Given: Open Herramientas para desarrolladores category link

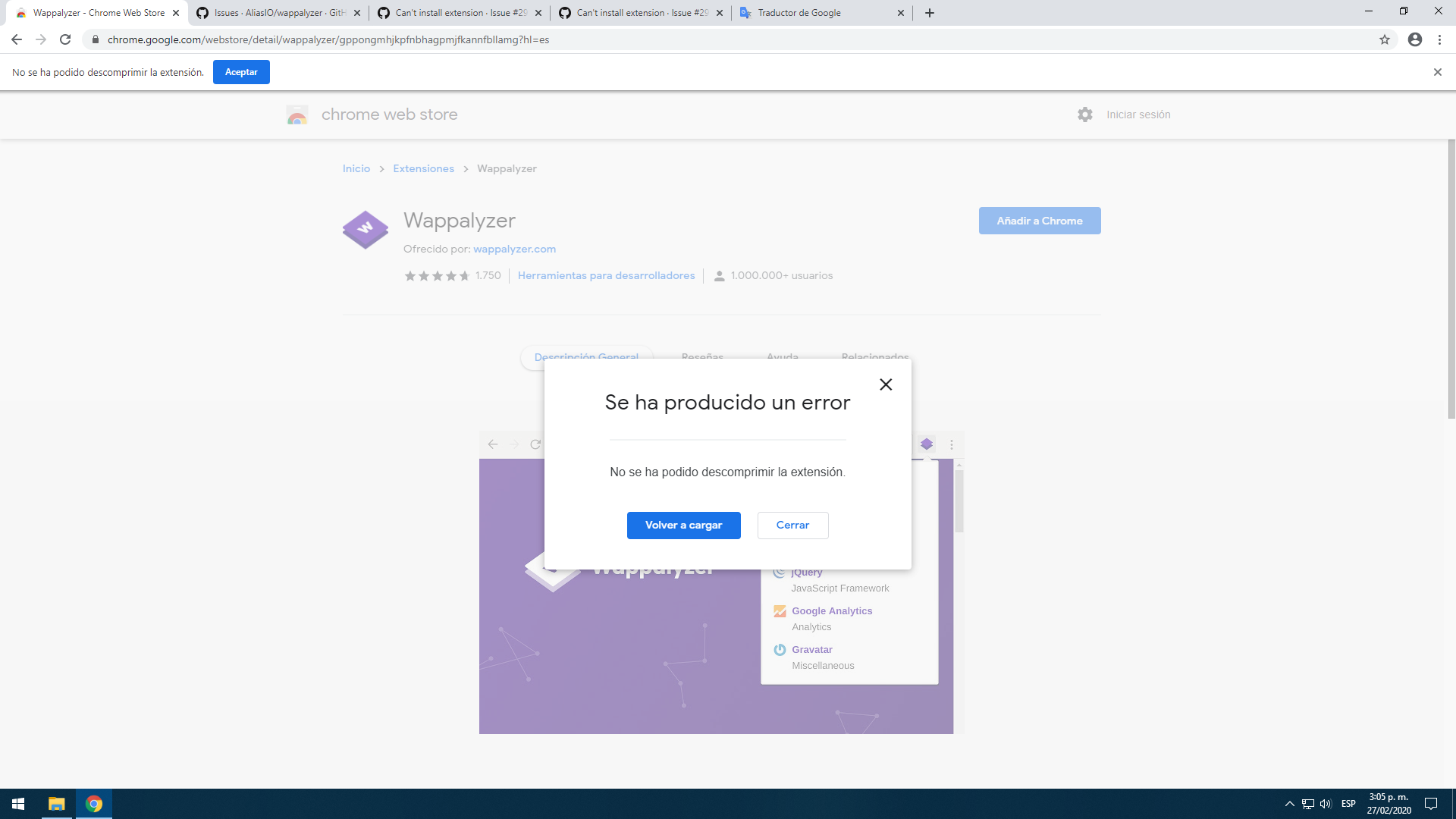Looking at the screenshot, I should click(x=606, y=275).
